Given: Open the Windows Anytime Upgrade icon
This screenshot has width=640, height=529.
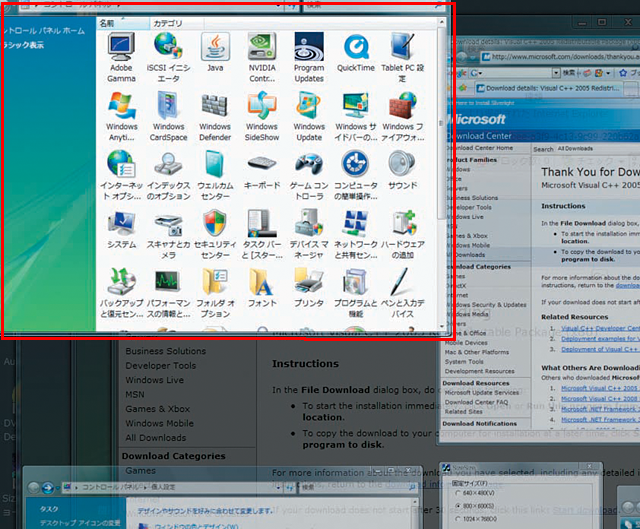Looking at the screenshot, I should pyautogui.click(x=121, y=116).
